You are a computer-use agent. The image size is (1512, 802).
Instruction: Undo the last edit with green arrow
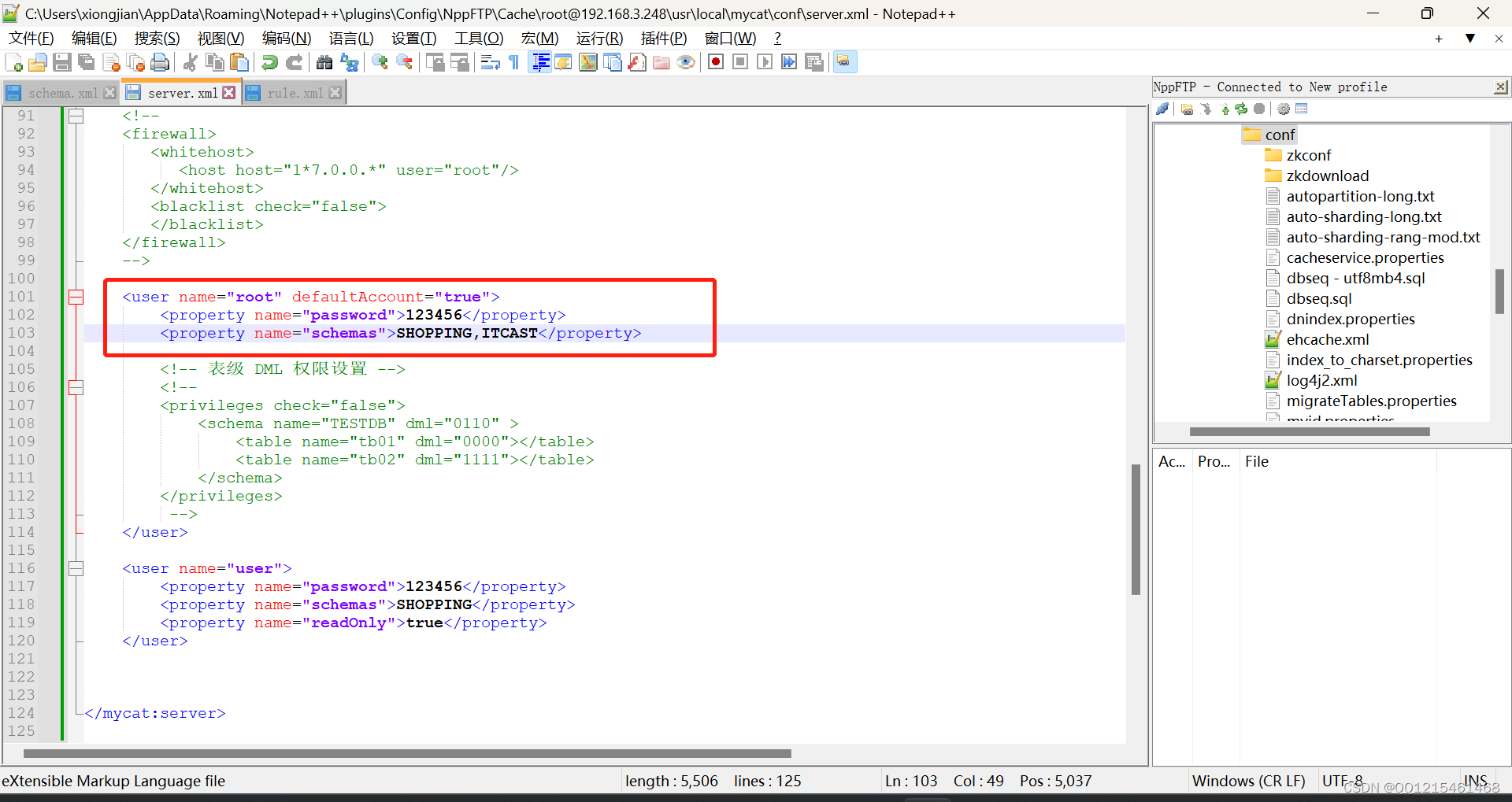[269, 62]
